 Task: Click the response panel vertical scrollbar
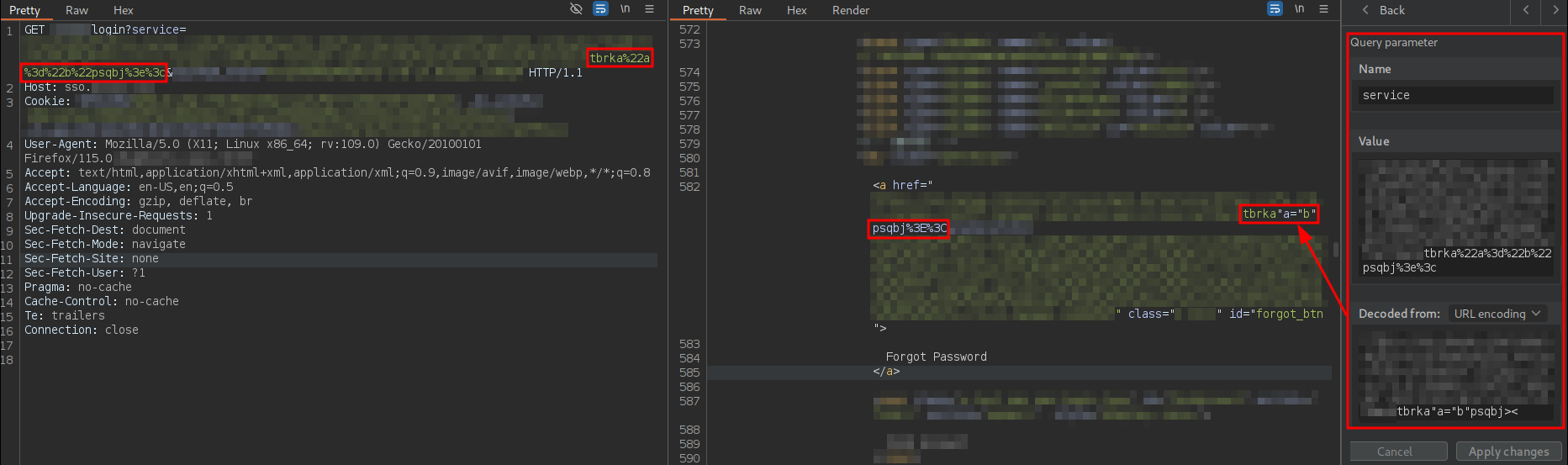1335,250
